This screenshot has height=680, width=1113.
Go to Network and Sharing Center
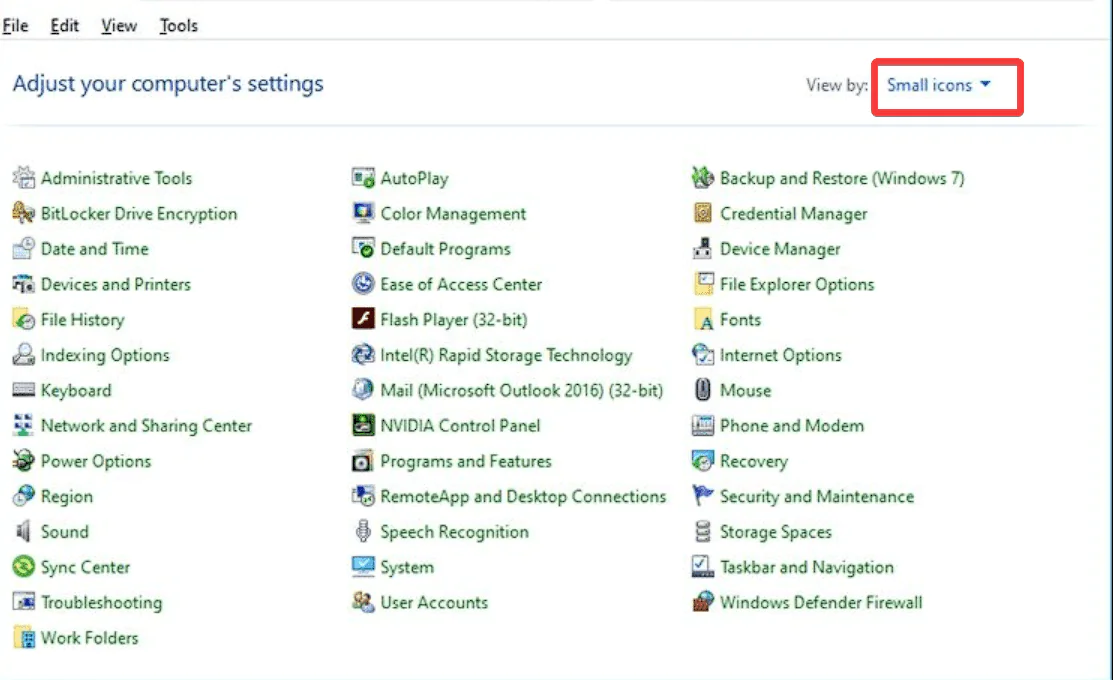[146, 426]
